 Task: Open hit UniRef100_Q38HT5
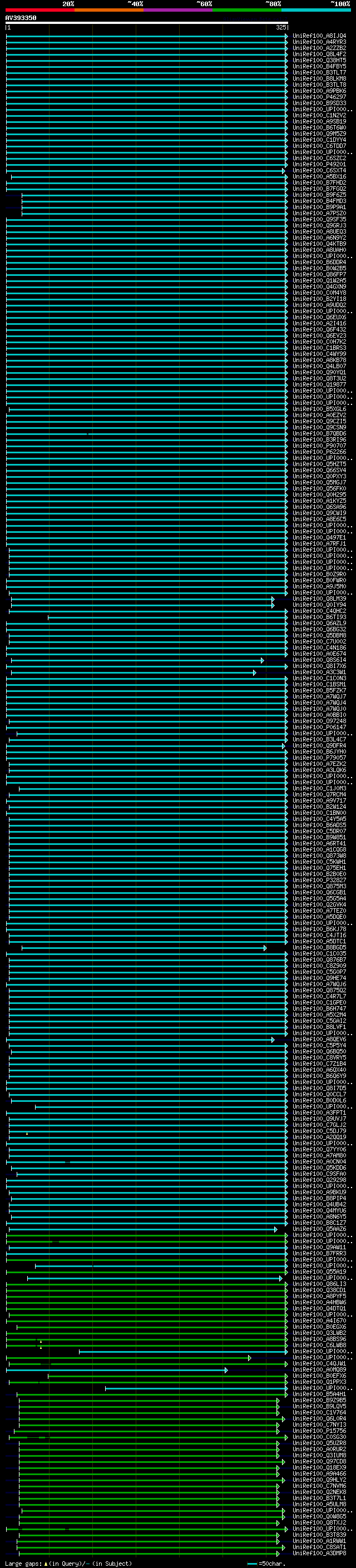(319, 60)
